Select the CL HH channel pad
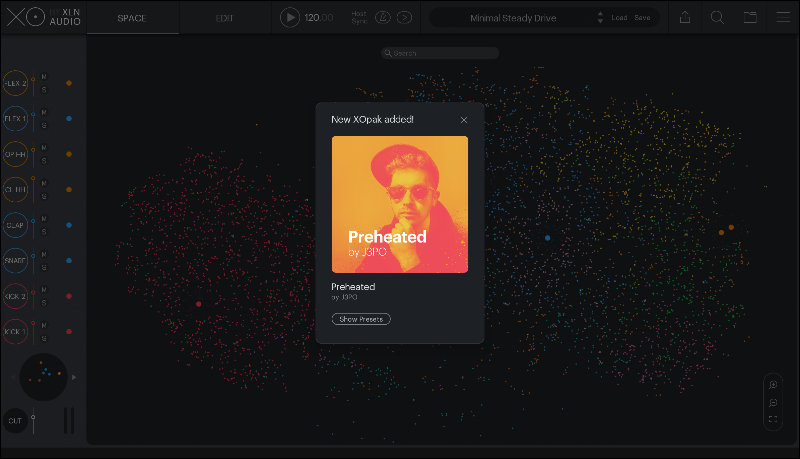The width and height of the screenshot is (800, 459). click(15, 189)
